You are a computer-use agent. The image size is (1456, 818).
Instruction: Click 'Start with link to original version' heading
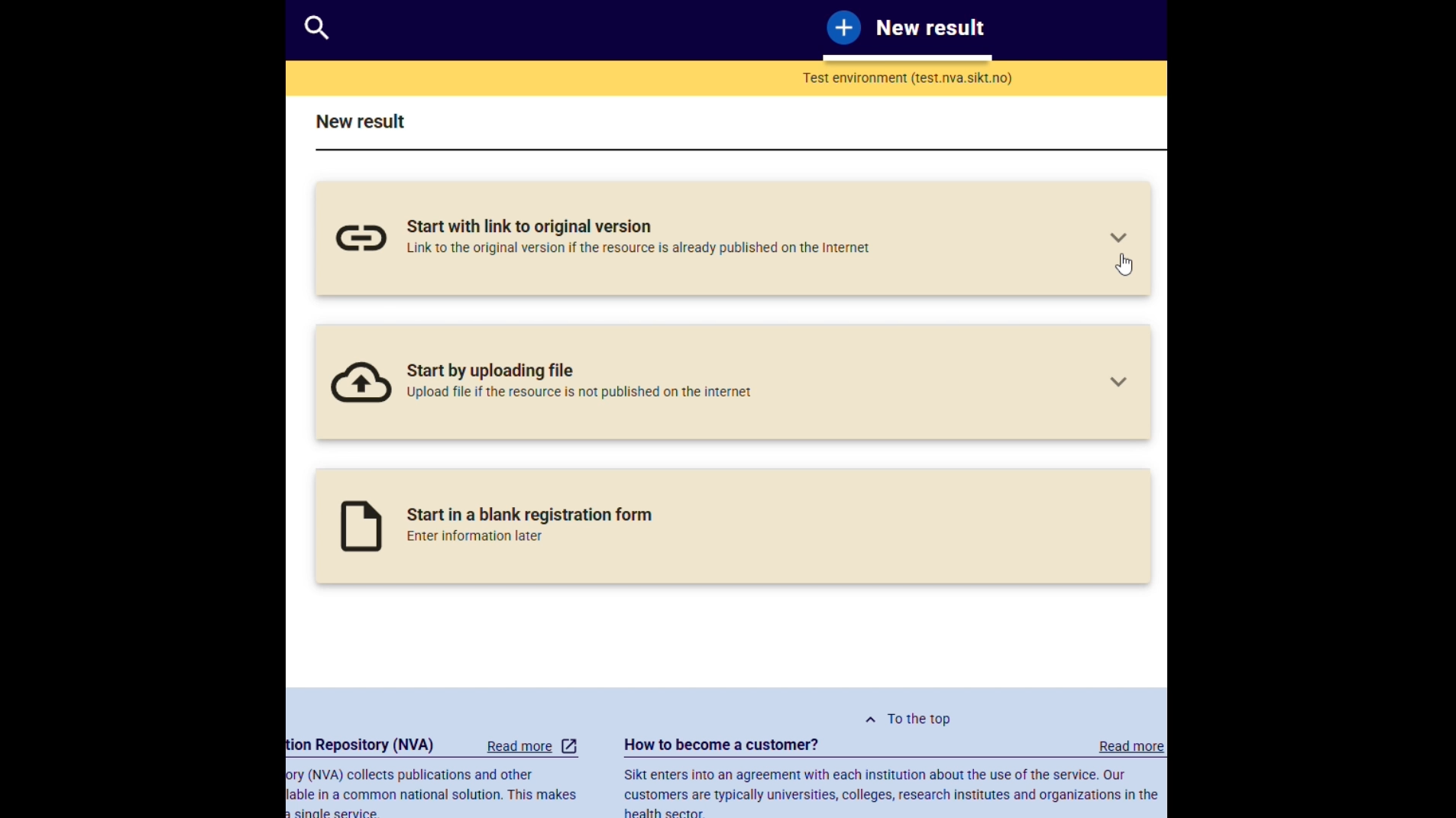point(529,227)
